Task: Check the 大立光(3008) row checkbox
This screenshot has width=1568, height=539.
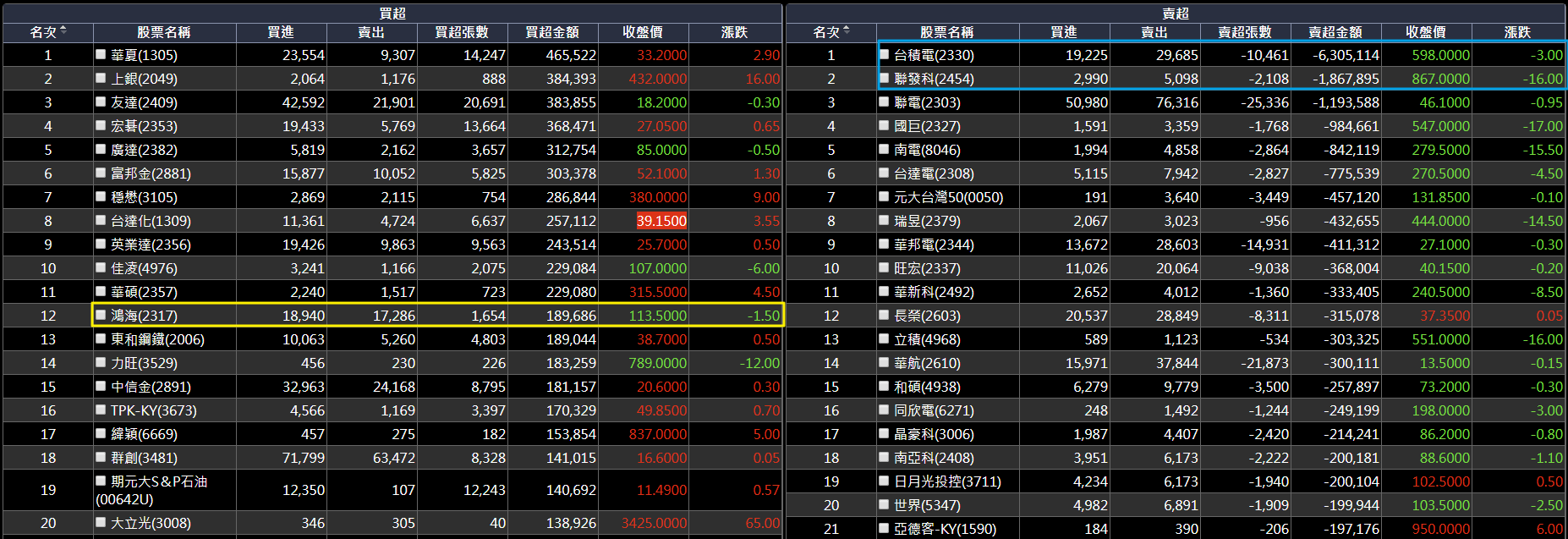Action: click(x=101, y=522)
